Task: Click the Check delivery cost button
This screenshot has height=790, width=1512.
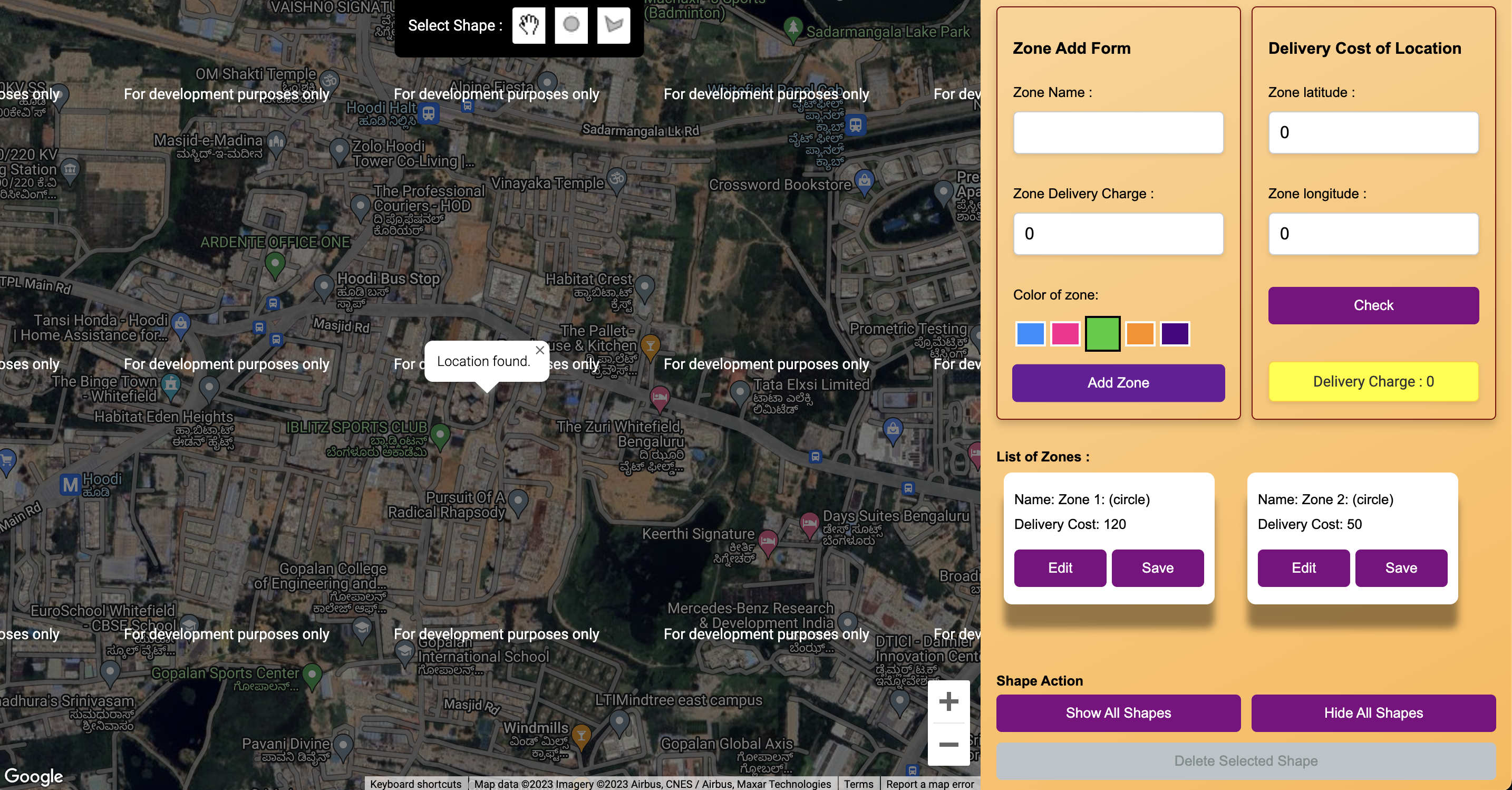Action: (1373, 305)
